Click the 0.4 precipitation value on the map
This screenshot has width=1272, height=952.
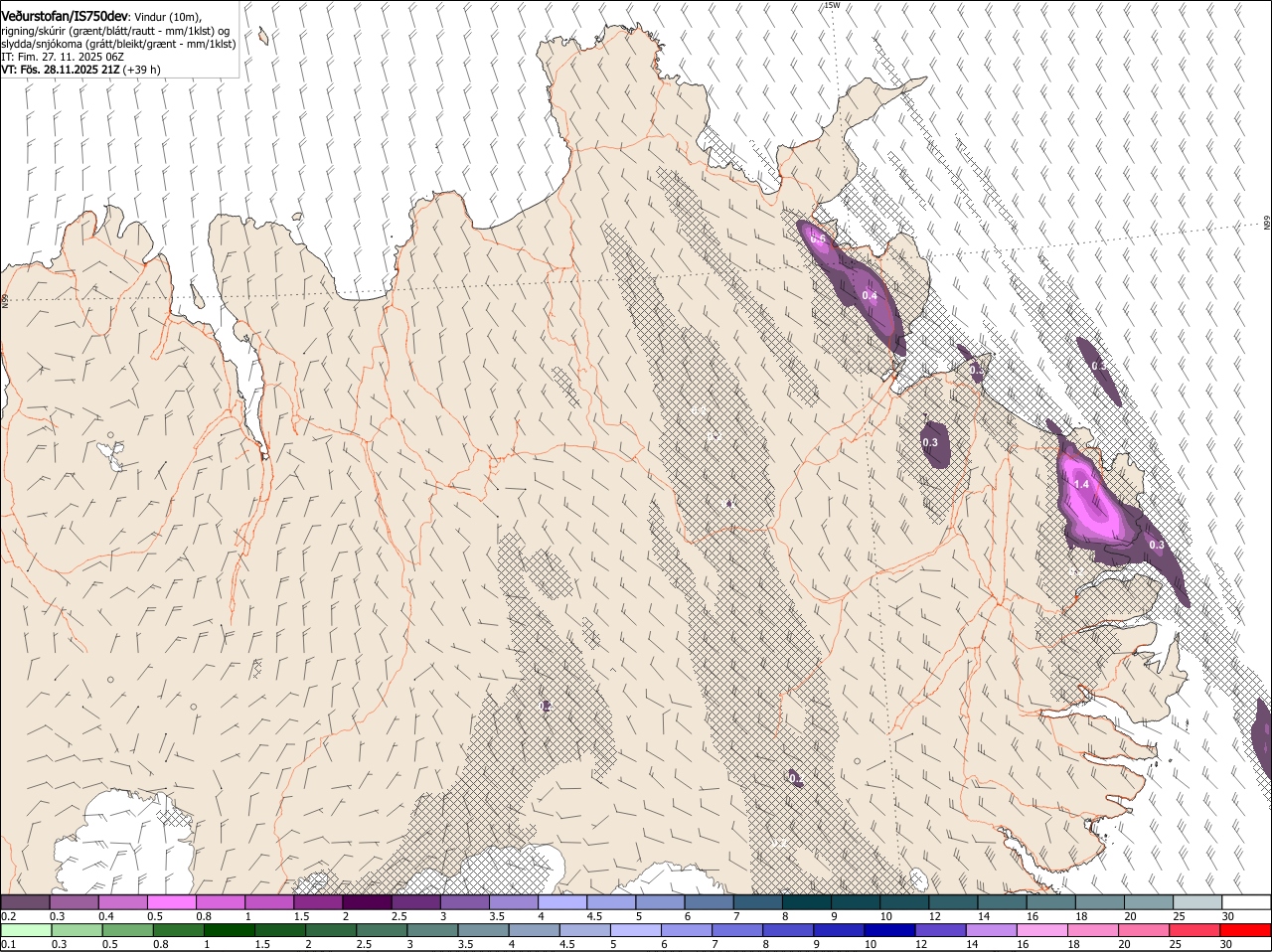[x=870, y=296]
